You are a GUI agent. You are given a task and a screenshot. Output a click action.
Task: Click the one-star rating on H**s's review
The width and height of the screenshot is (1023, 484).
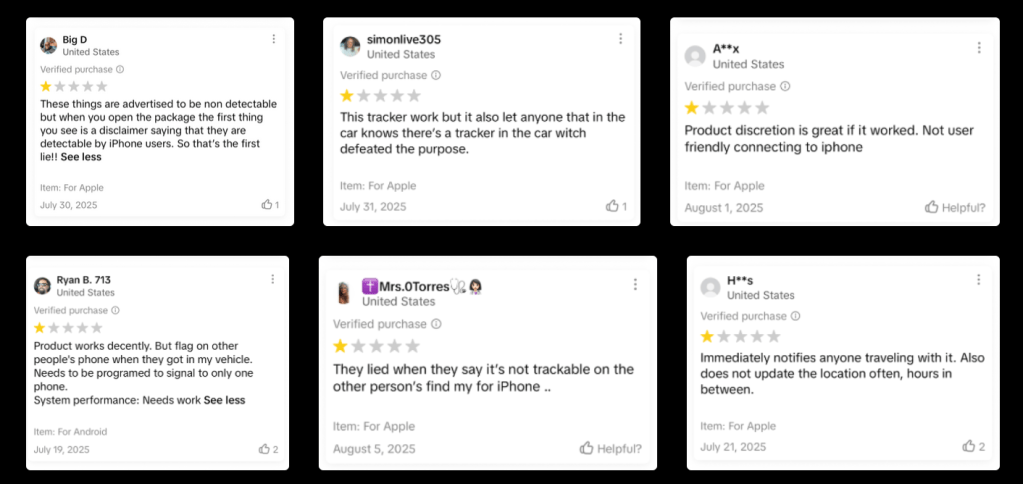(x=708, y=337)
